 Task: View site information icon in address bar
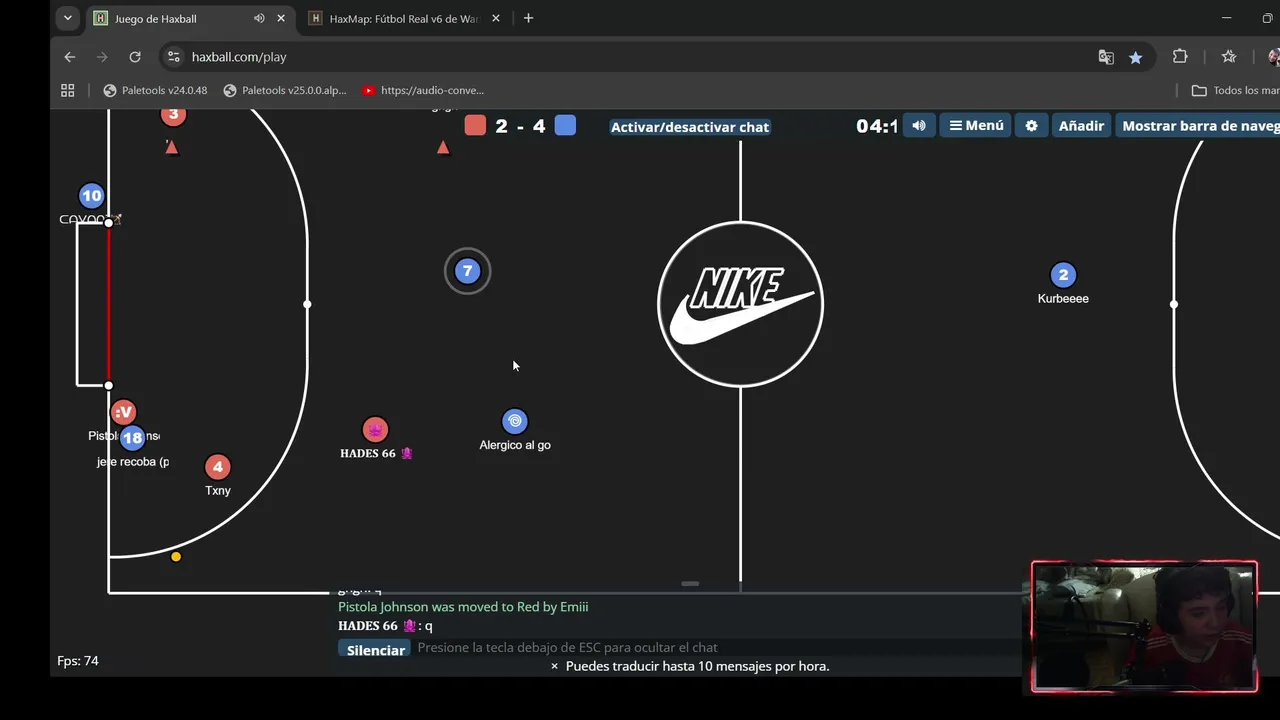click(174, 57)
